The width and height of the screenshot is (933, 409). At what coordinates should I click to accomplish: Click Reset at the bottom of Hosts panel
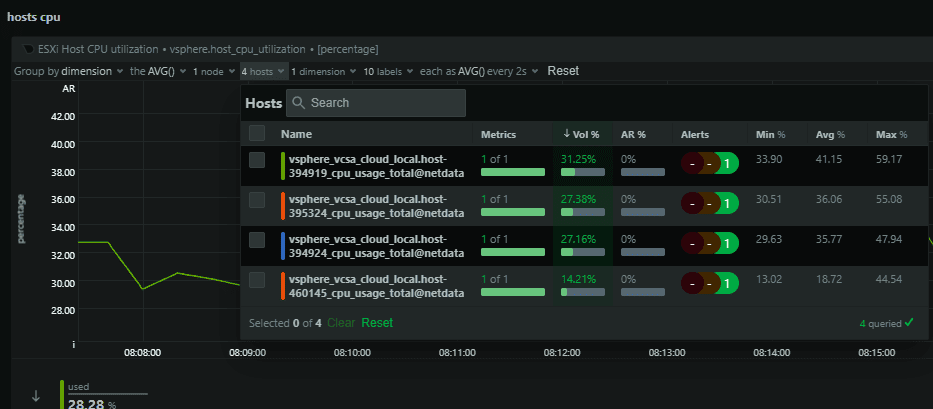coord(377,323)
